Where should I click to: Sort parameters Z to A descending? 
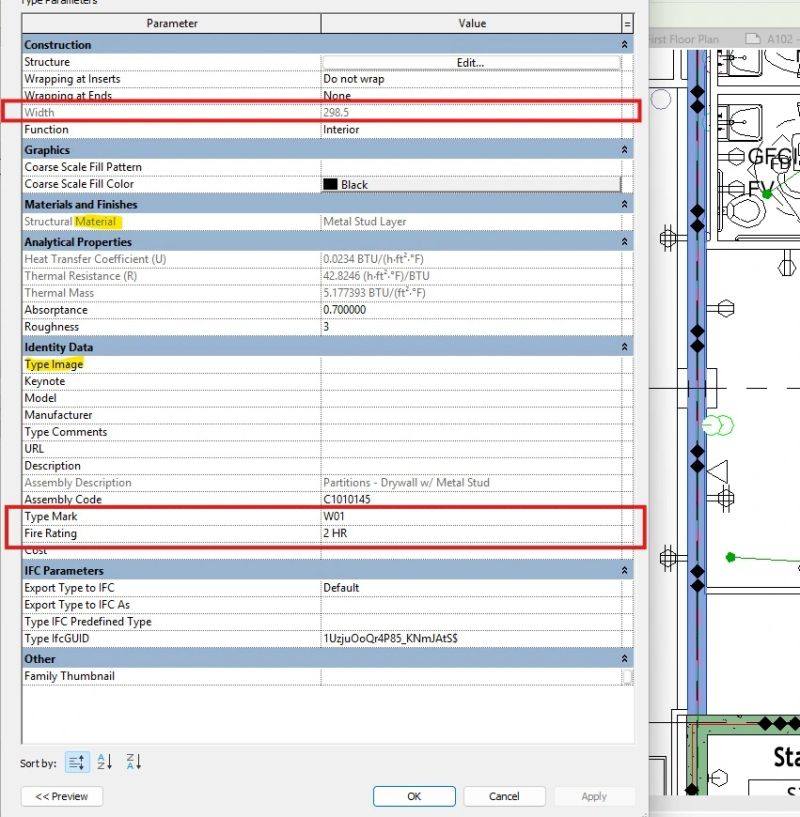point(133,763)
